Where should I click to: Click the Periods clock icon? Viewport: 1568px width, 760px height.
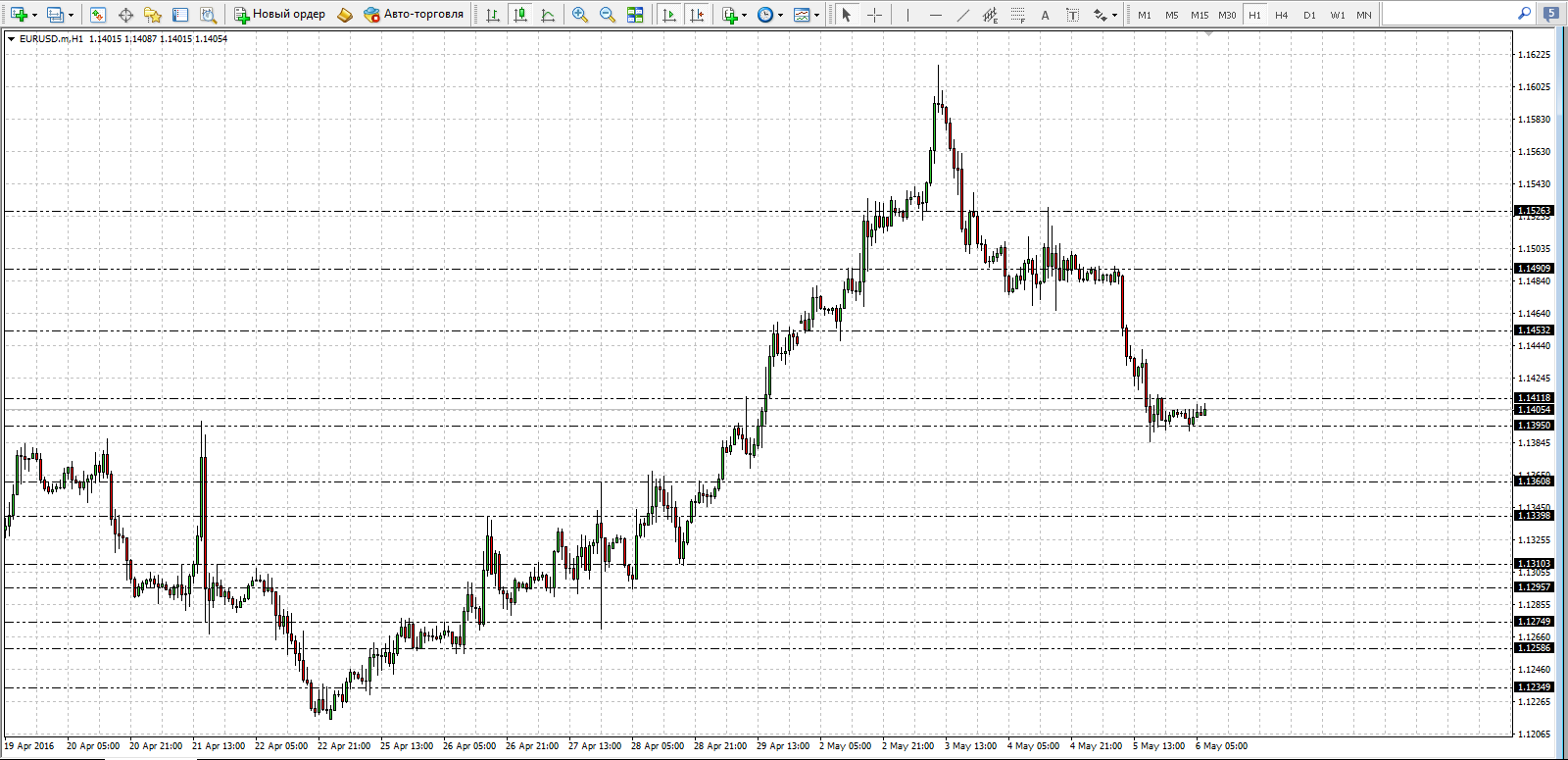coord(765,15)
